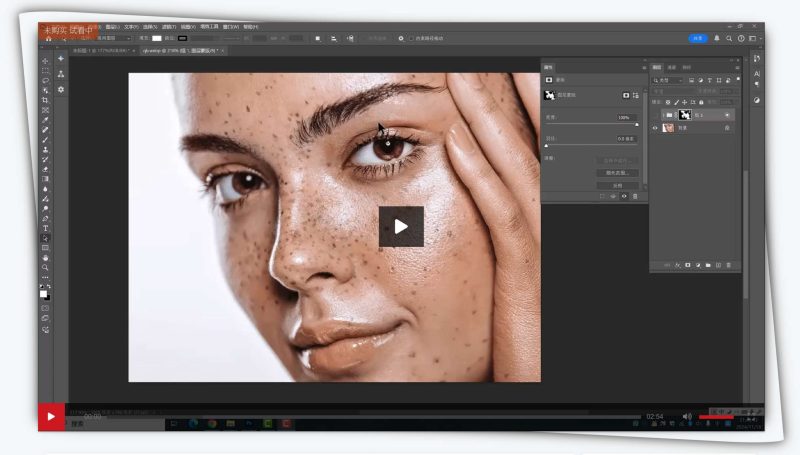Screen dimensions: 800x455
Task: Toggle mask visibility eye in the Properties panel
Action: coord(623,196)
